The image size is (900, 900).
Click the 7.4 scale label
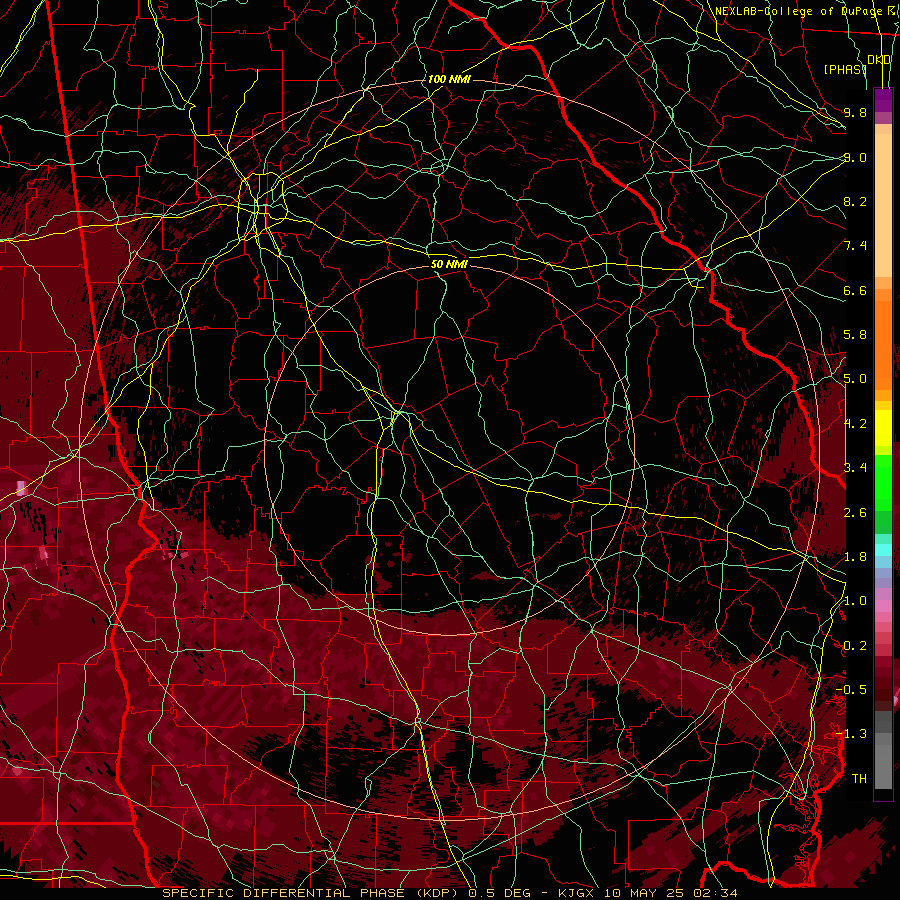pos(855,246)
